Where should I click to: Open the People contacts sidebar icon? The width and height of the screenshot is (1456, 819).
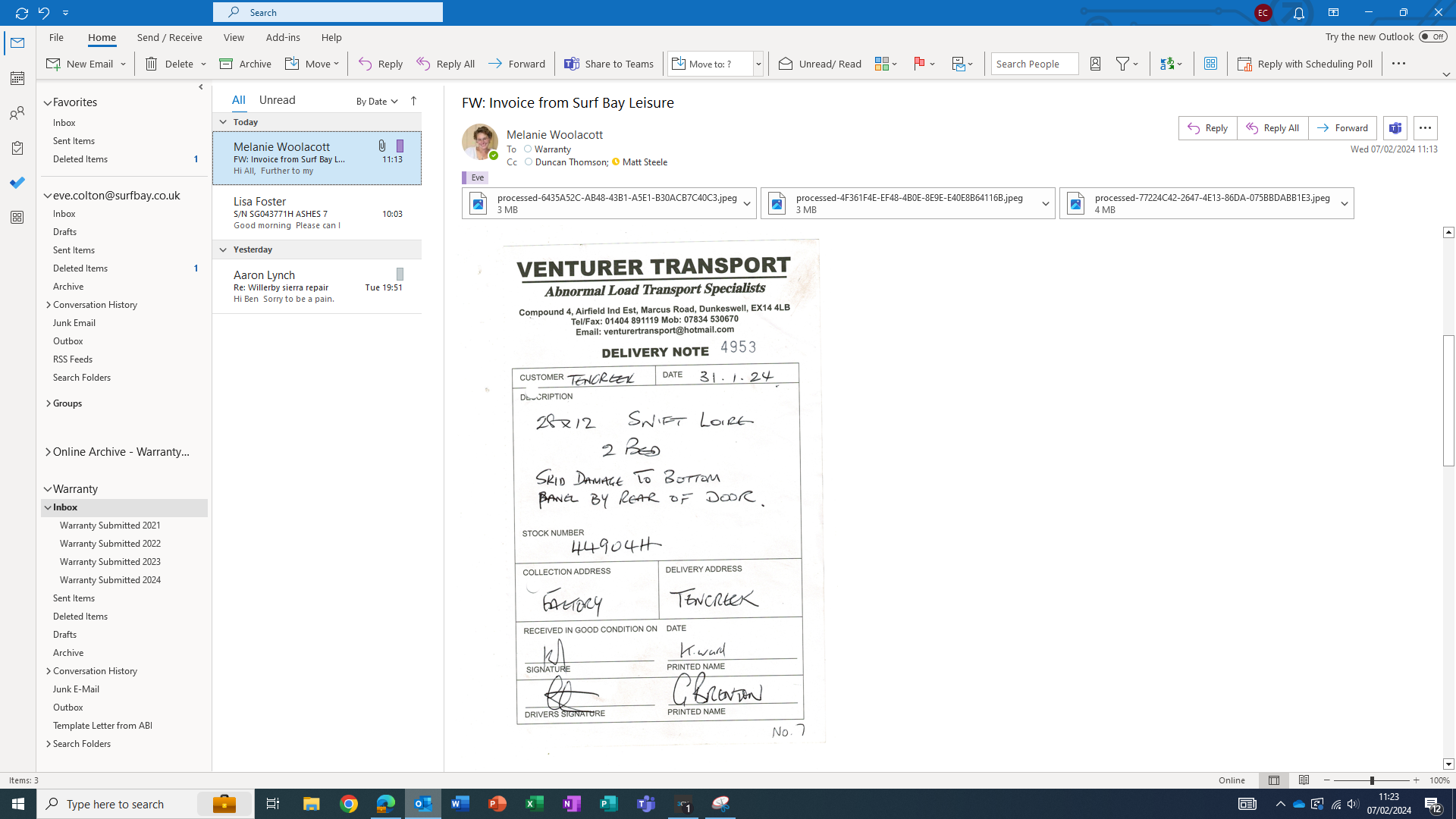[17, 114]
